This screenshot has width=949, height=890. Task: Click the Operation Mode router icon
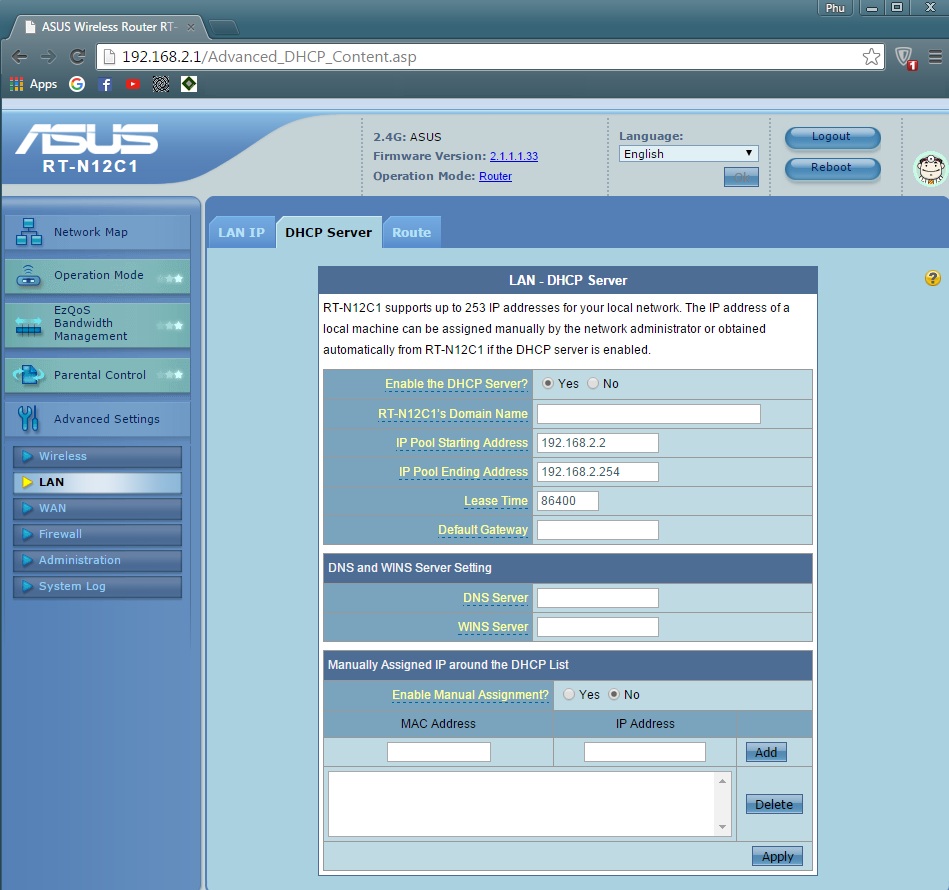(28, 276)
